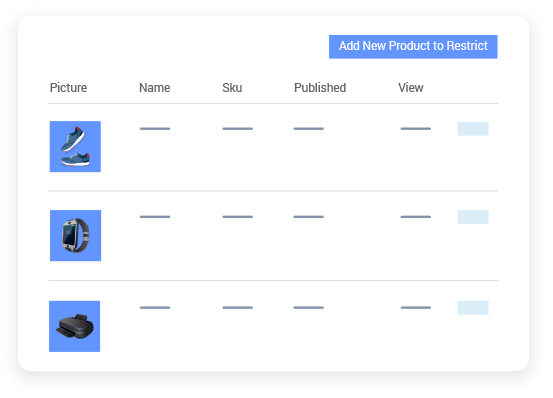This screenshot has width=553, height=398.
Task: Sort by the View column header
Action: 411,88
